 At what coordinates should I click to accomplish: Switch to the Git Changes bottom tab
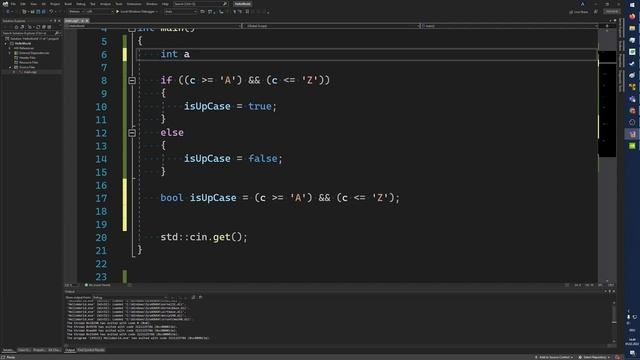click(54, 350)
